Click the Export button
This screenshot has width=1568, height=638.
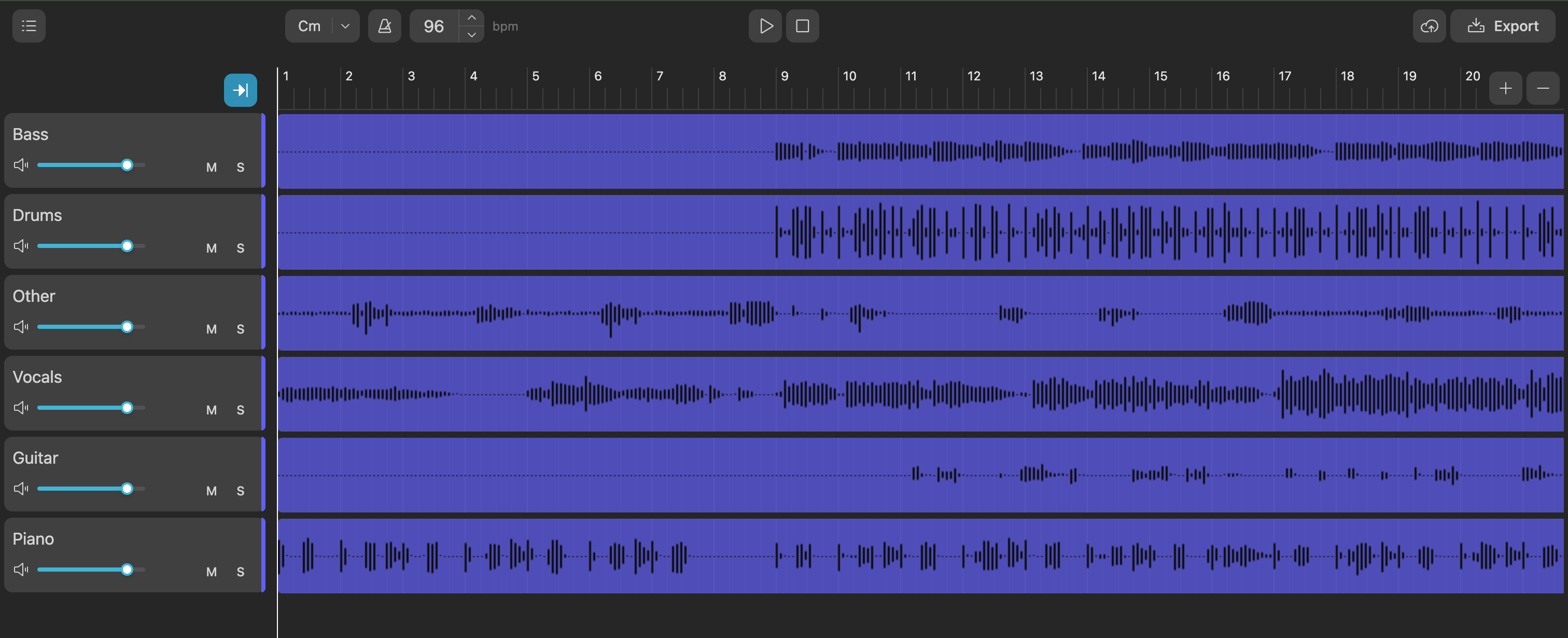click(1502, 26)
